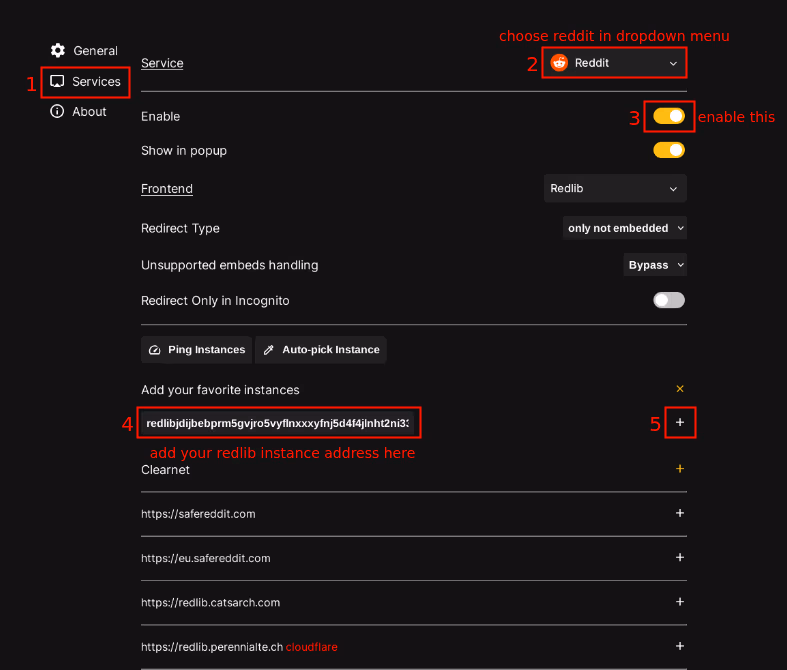Viewport: 787px width, 670px height.
Task: Add eu.safereddit.com instance using plus icon
Action: click(x=680, y=557)
